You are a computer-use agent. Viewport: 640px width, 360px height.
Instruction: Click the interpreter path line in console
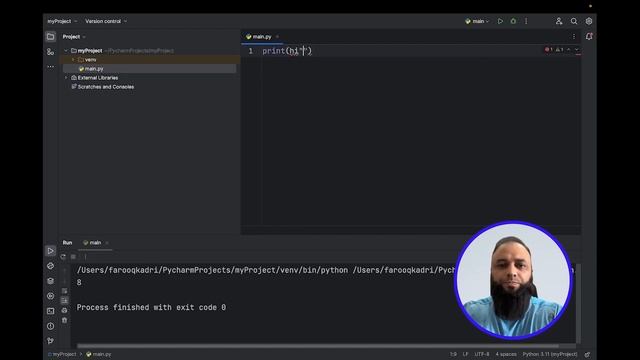pos(266,270)
